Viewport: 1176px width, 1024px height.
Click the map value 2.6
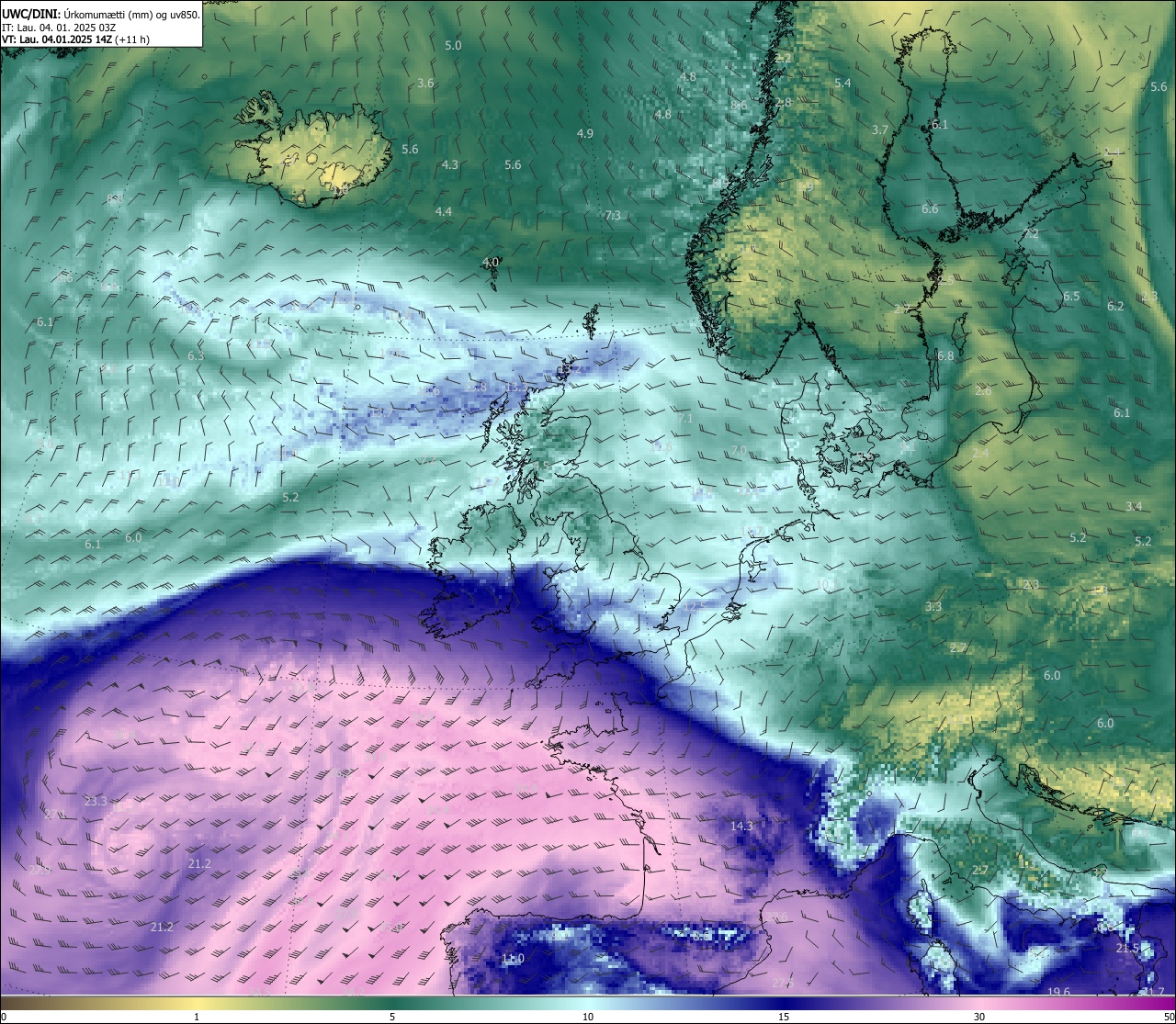point(983,390)
